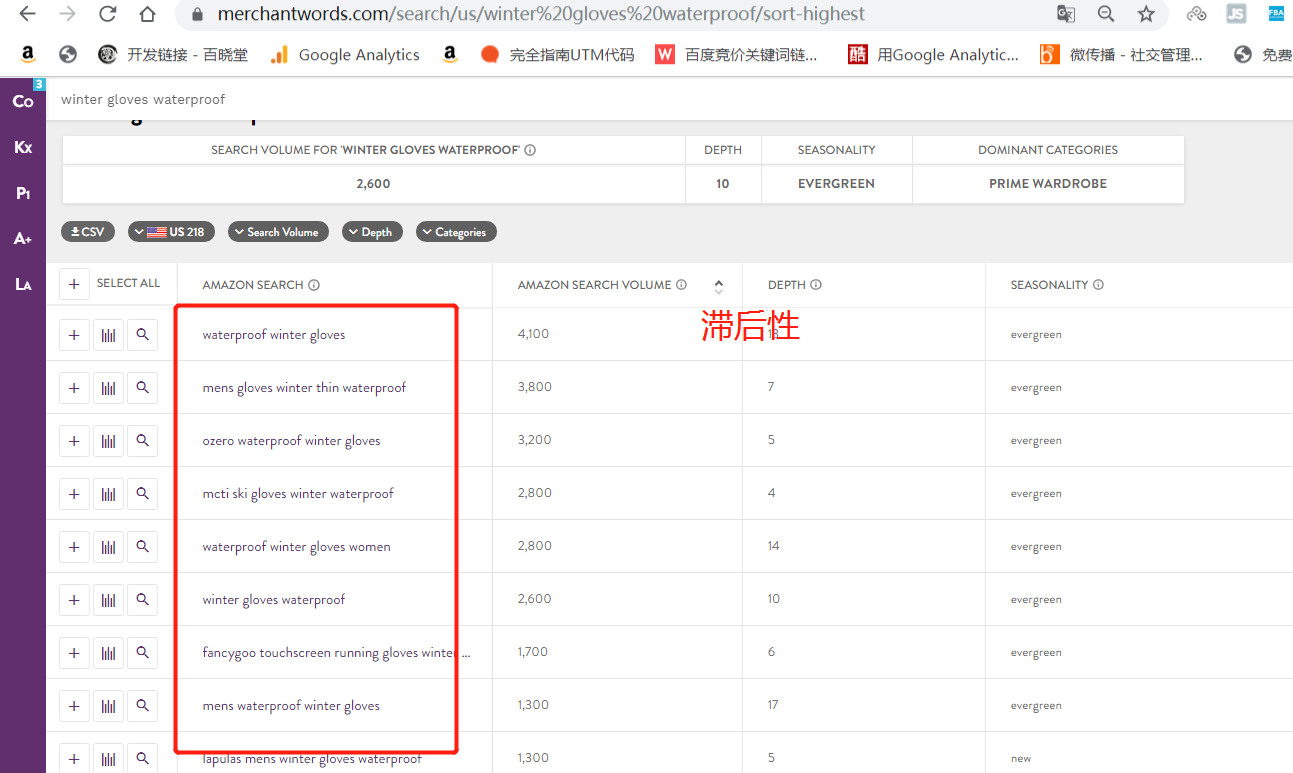The height and width of the screenshot is (773, 1293).
Task: Toggle the plus selector for waterproof winter gloves women
Action: click(74, 547)
